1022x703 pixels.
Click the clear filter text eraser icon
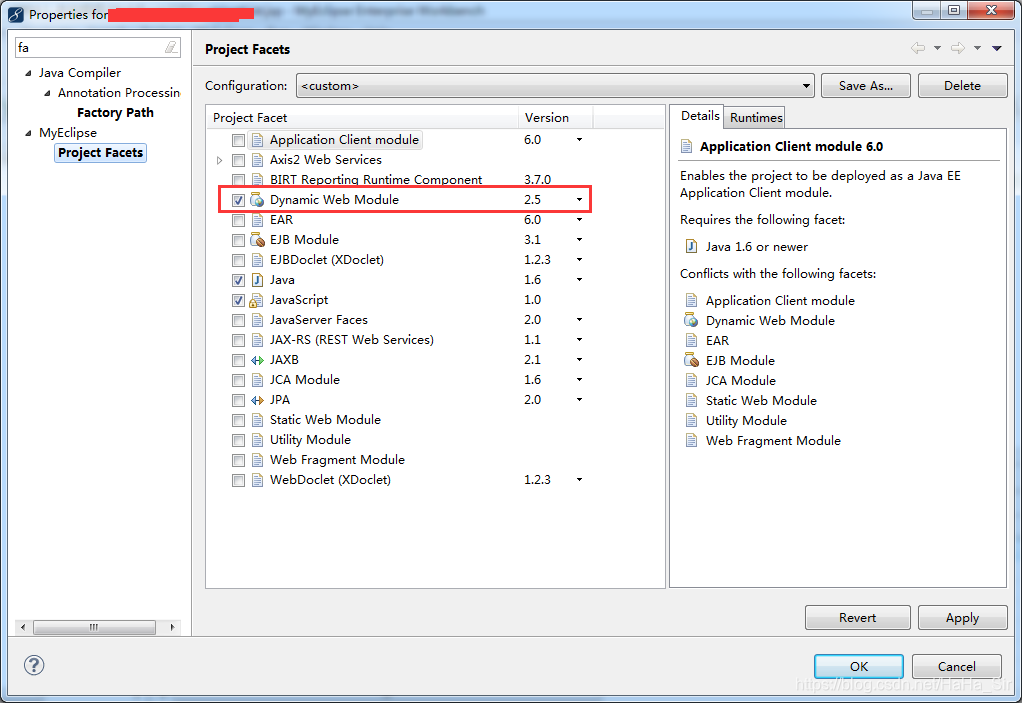171,47
